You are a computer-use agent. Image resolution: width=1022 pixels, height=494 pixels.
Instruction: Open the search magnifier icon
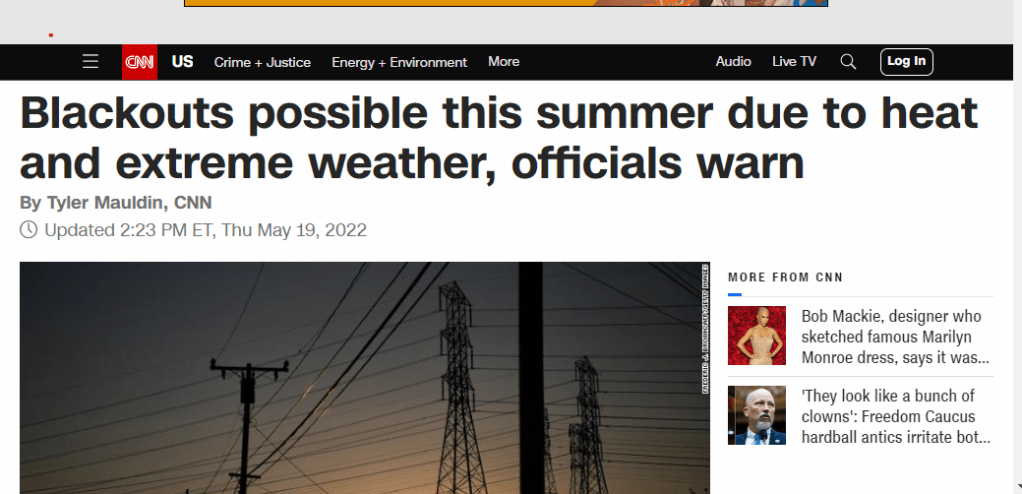pyautogui.click(x=848, y=62)
